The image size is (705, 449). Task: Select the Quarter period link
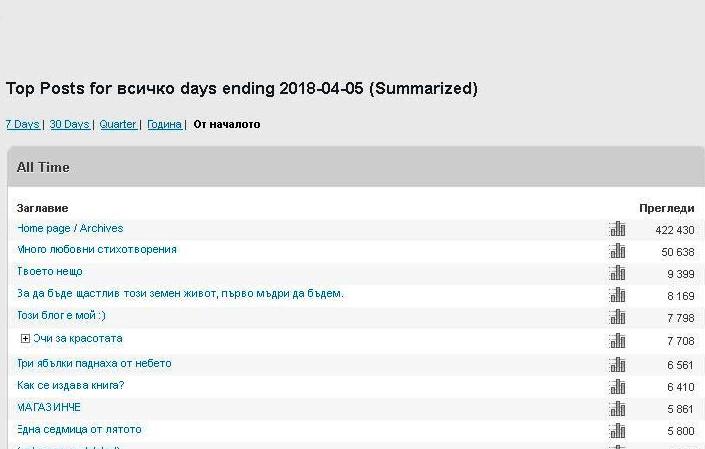(x=118, y=125)
